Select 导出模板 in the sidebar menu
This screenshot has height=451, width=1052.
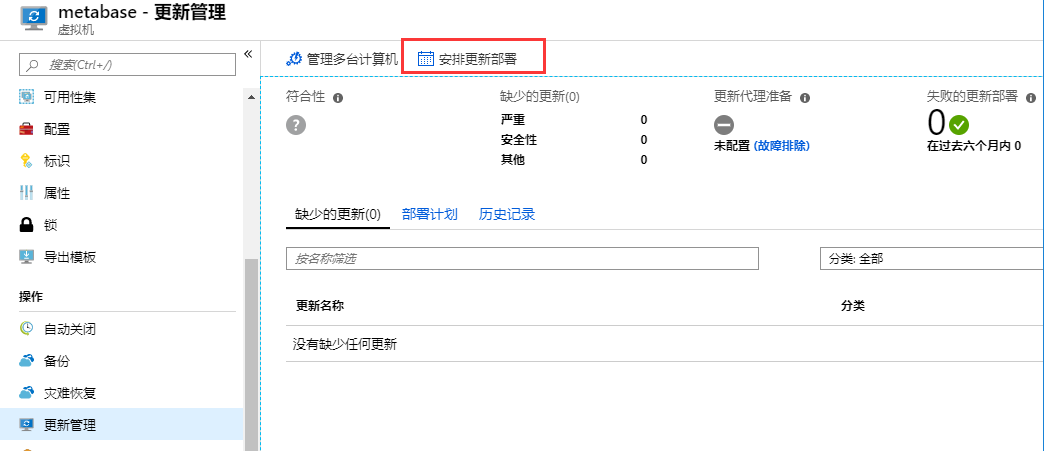(x=70, y=257)
